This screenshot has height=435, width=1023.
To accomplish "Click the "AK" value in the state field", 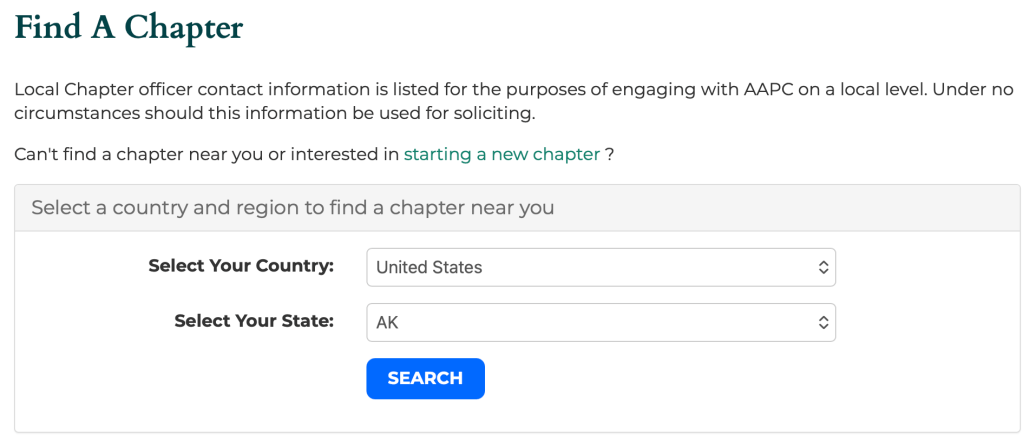I will [x=388, y=323].
